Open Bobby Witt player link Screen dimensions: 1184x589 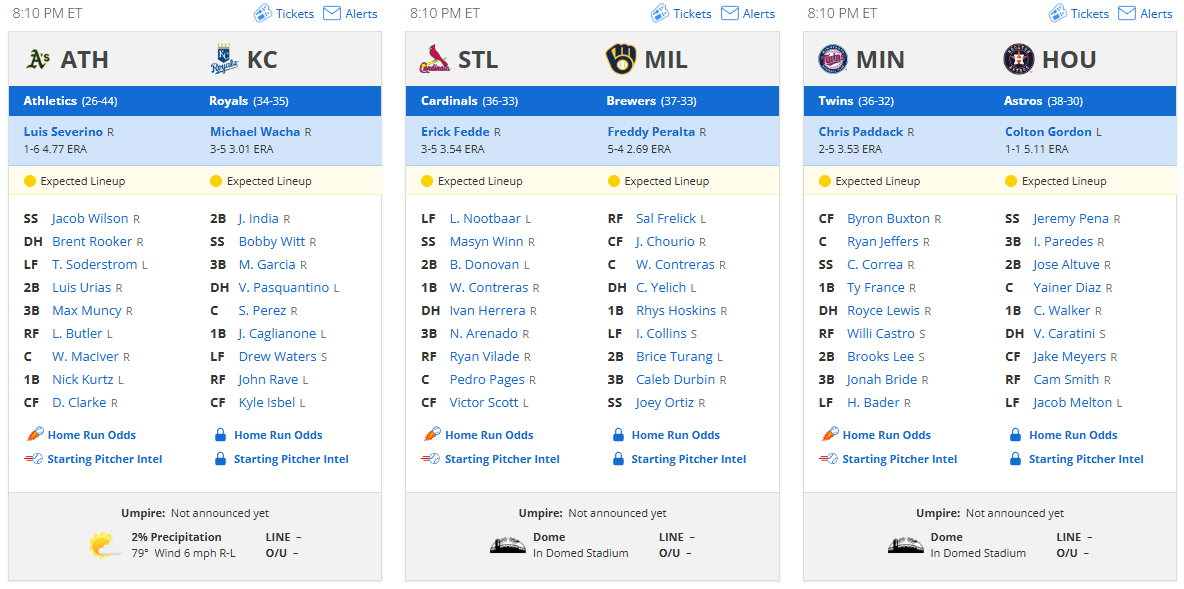pos(272,242)
